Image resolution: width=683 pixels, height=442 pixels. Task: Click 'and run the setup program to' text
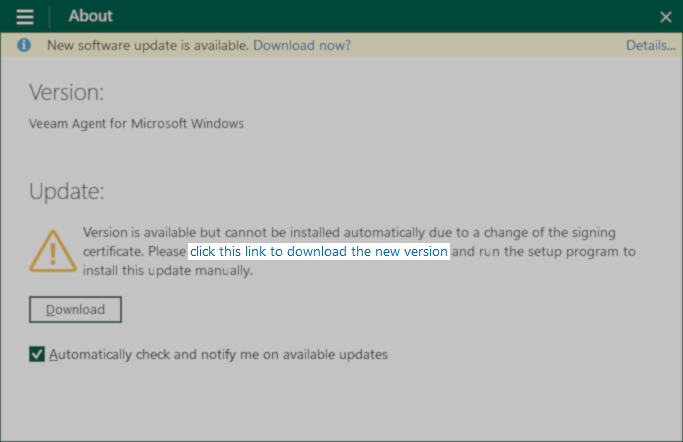click(x=544, y=252)
